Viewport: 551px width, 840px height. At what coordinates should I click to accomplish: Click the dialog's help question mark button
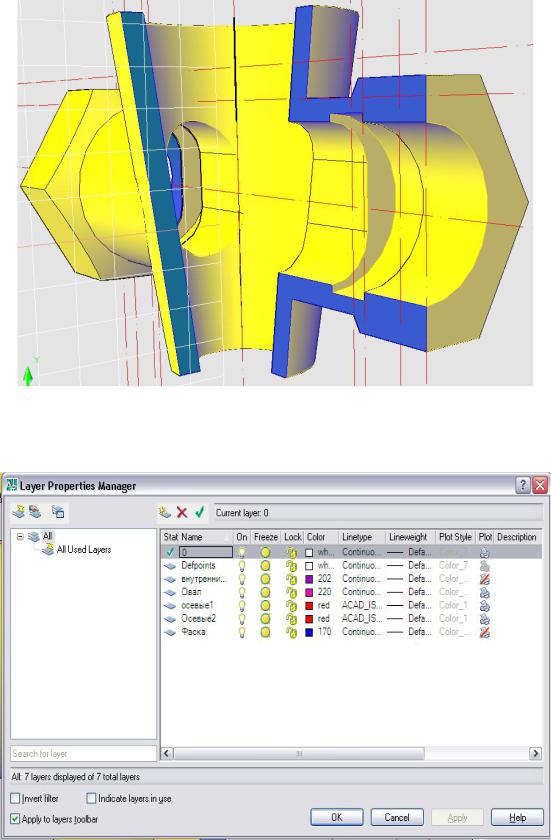(523, 485)
